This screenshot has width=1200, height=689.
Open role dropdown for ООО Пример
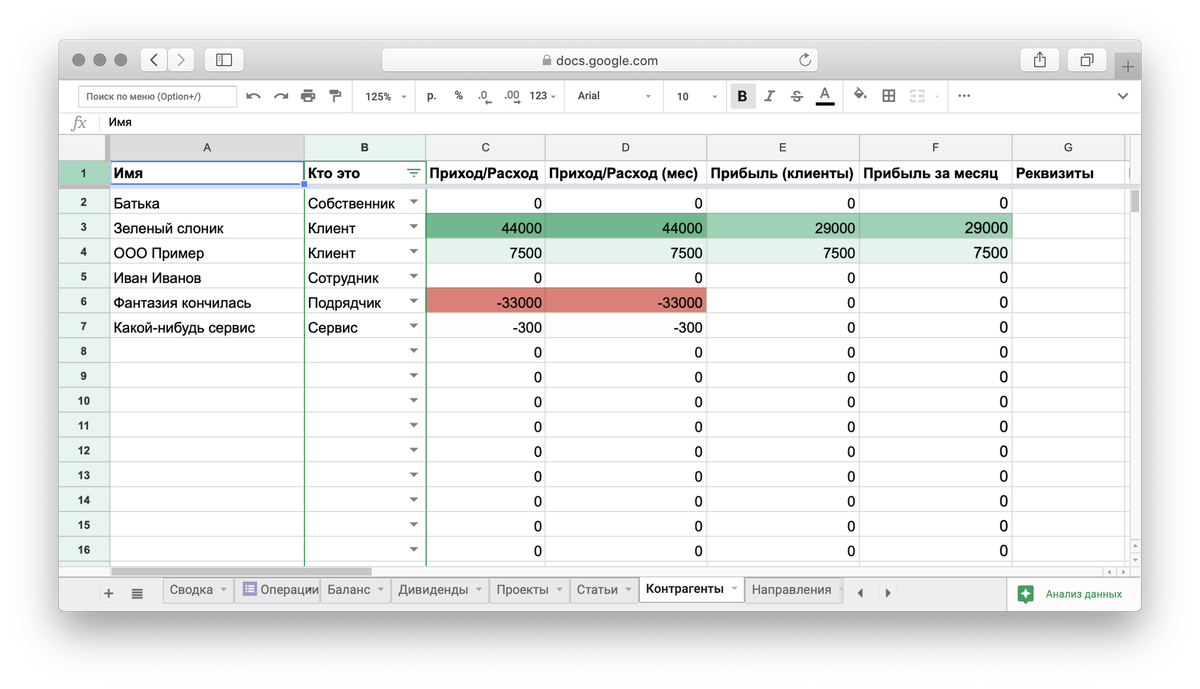413,253
